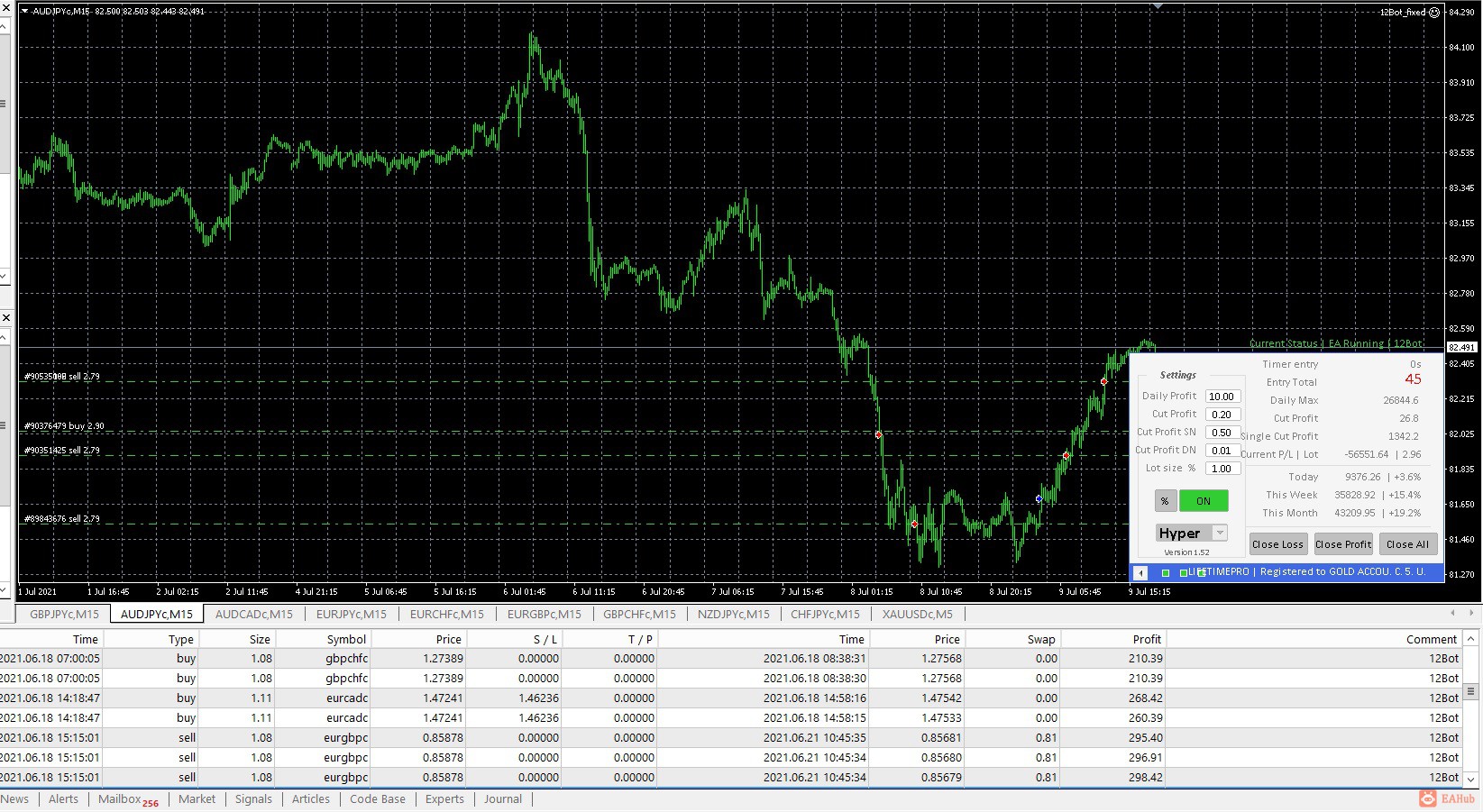Viewport: 1483px width, 812px height.
Task: Click the upper left panel scroll up arrow
Action: click(x=4, y=26)
